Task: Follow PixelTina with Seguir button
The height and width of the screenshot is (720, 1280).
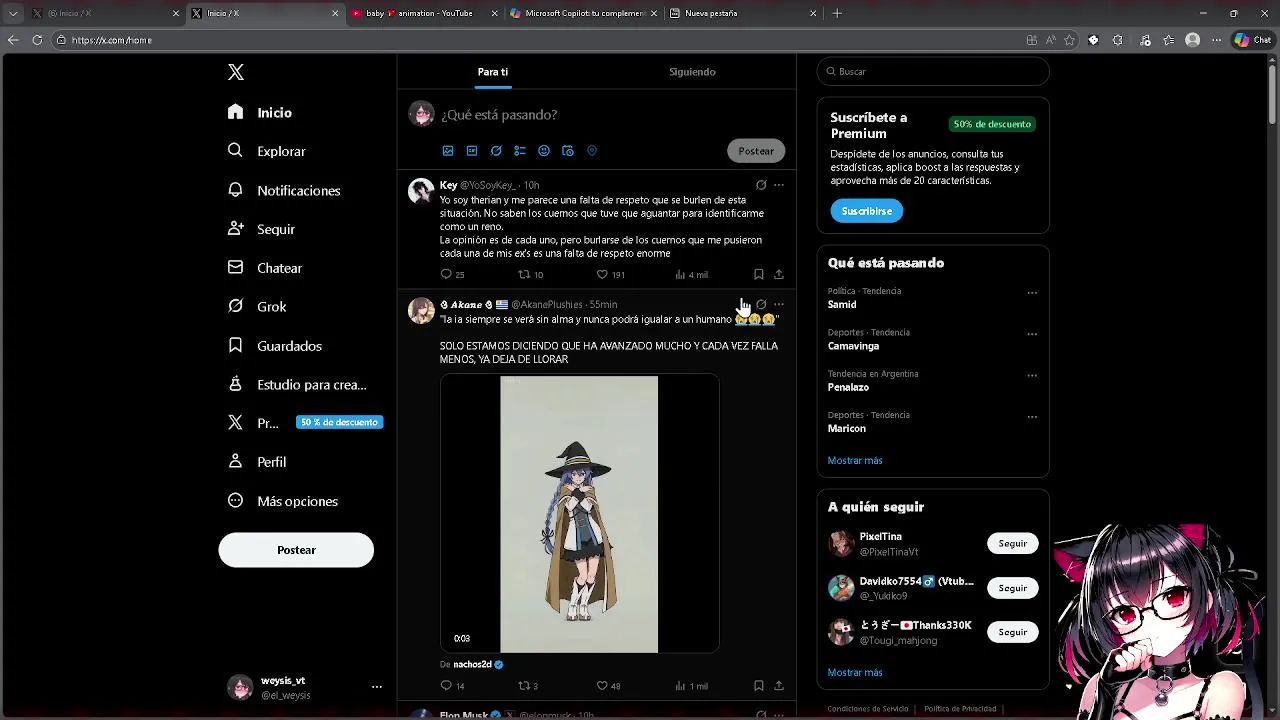Action: (x=1012, y=543)
